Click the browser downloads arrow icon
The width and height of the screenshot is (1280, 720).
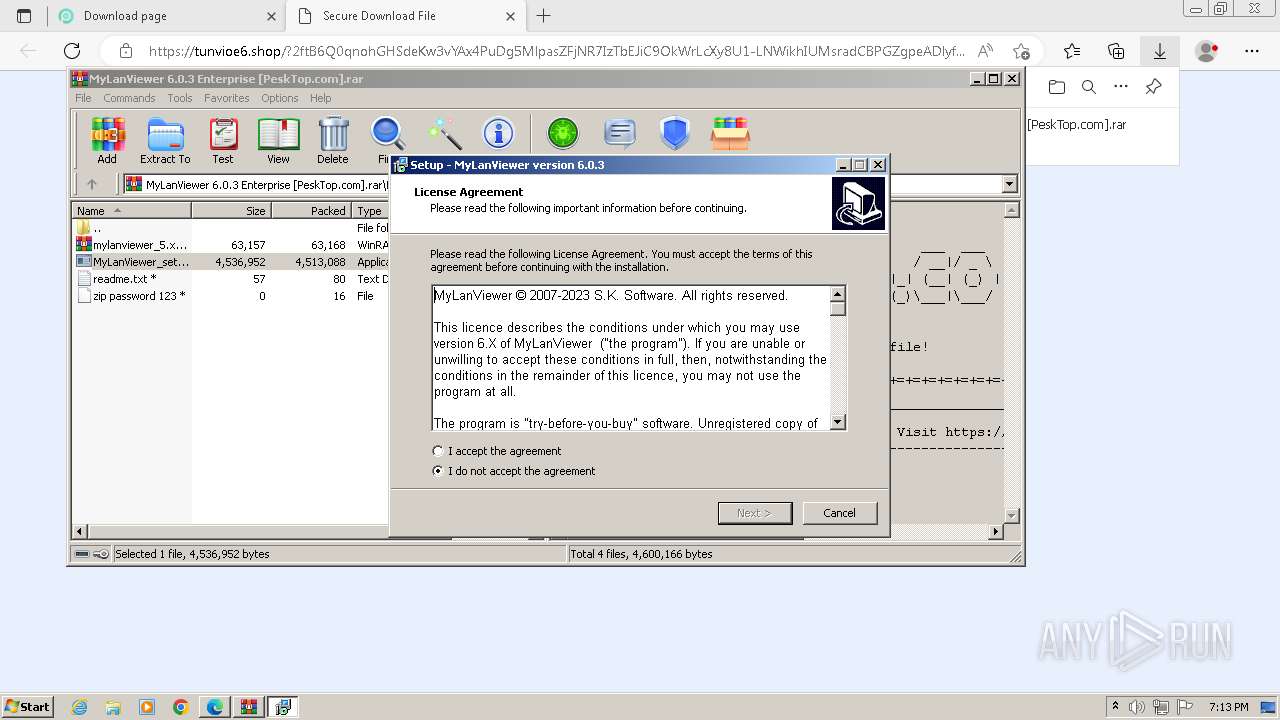[1160, 51]
